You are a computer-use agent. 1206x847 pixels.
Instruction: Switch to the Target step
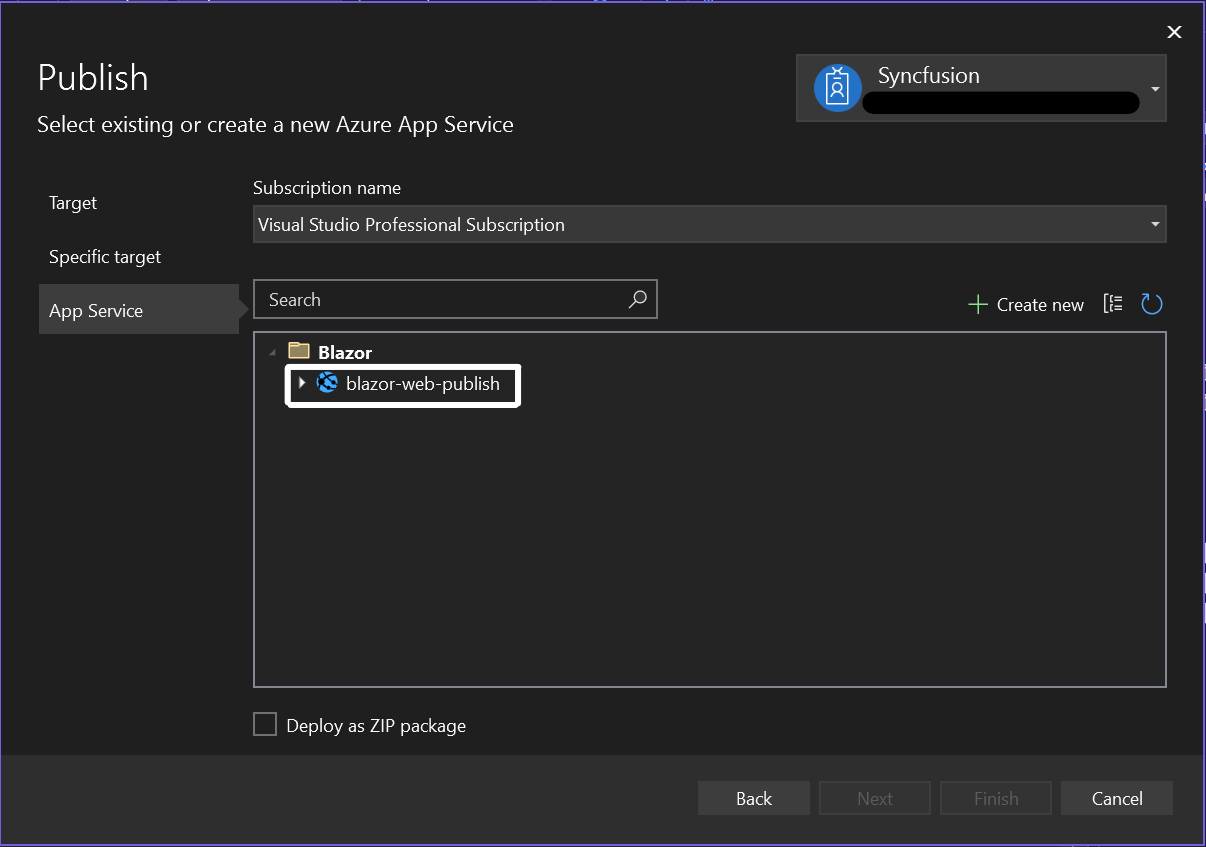(x=72, y=202)
